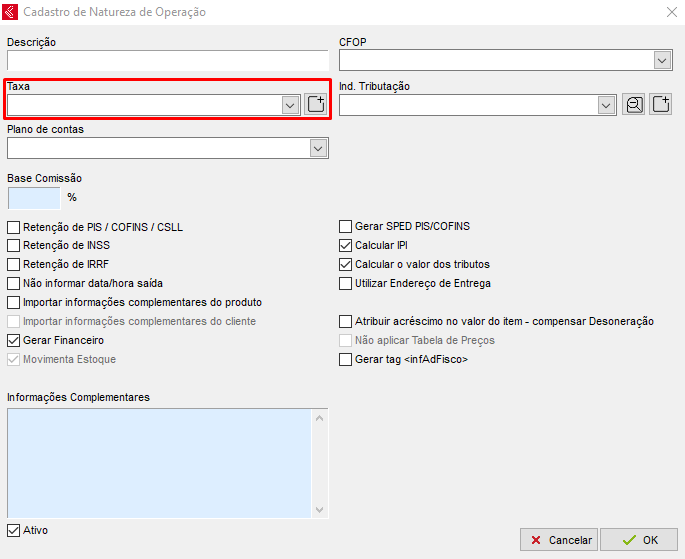Confirm with the OK button
This screenshot has height=559, width=685.
[639, 540]
